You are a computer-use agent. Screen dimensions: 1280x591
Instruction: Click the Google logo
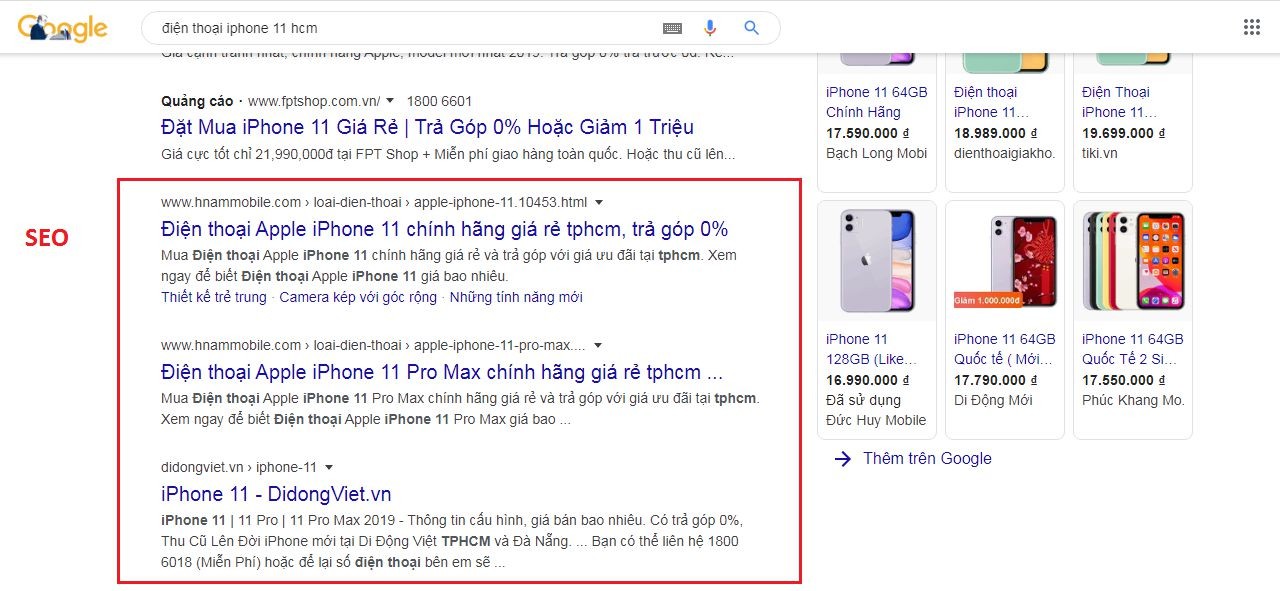[62, 28]
